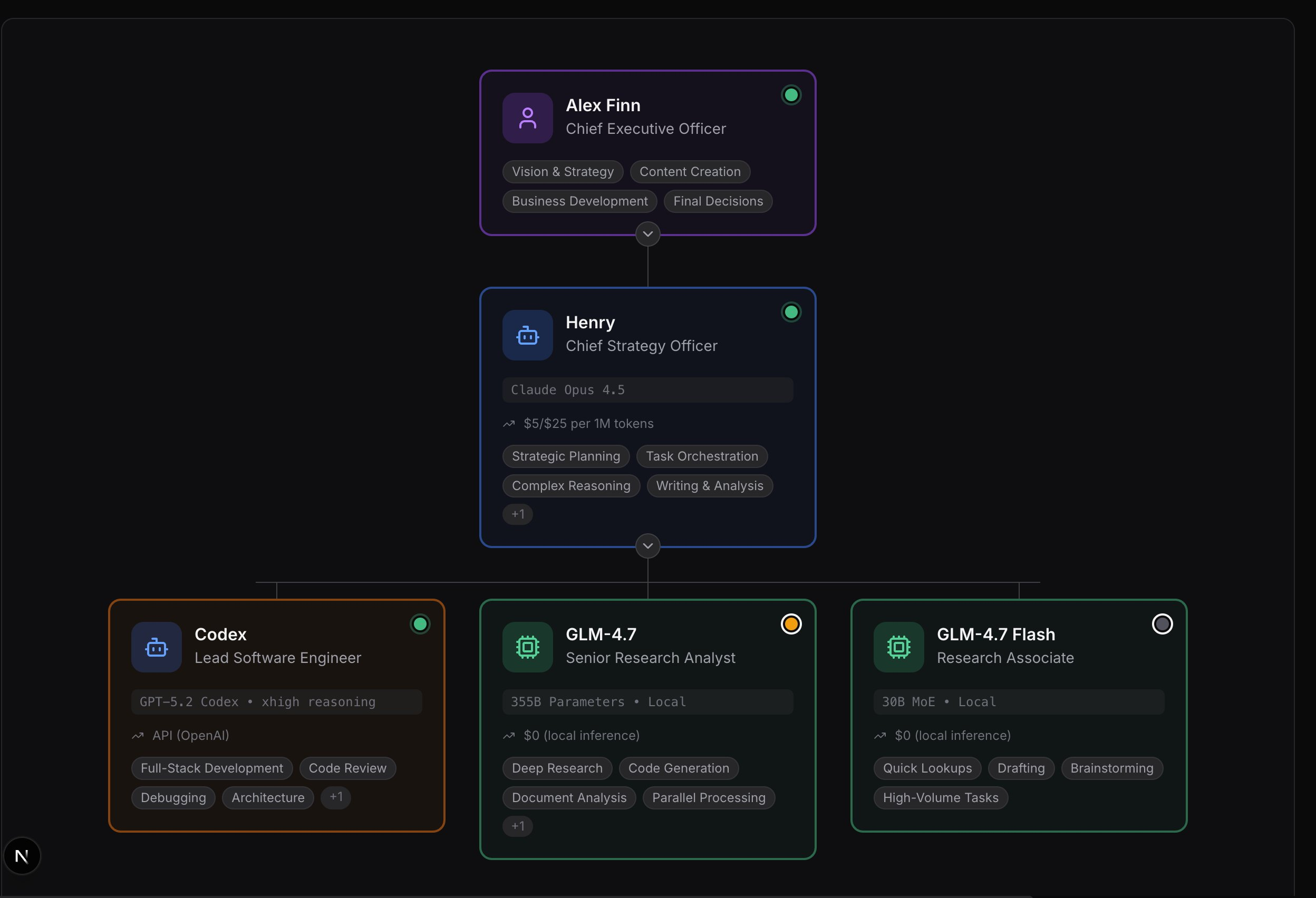This screenshot has width=1316, height=898.
Task: Click the Code Review skill tag
Action: click(x=347, y=768)
